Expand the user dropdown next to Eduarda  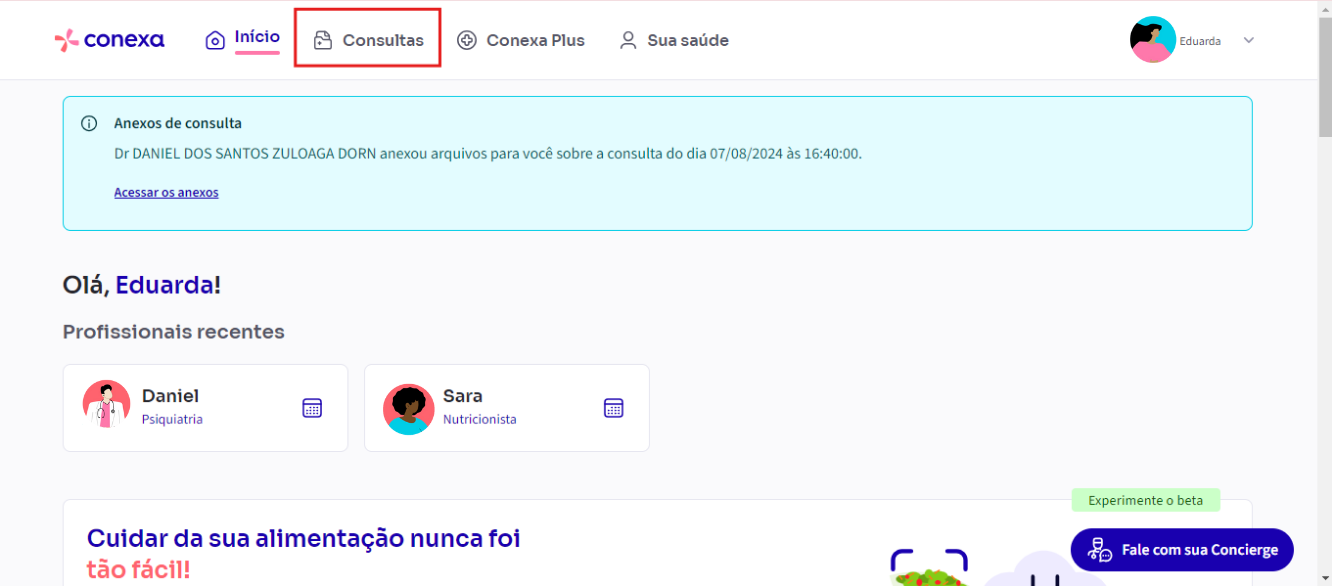coord(1248,40)
